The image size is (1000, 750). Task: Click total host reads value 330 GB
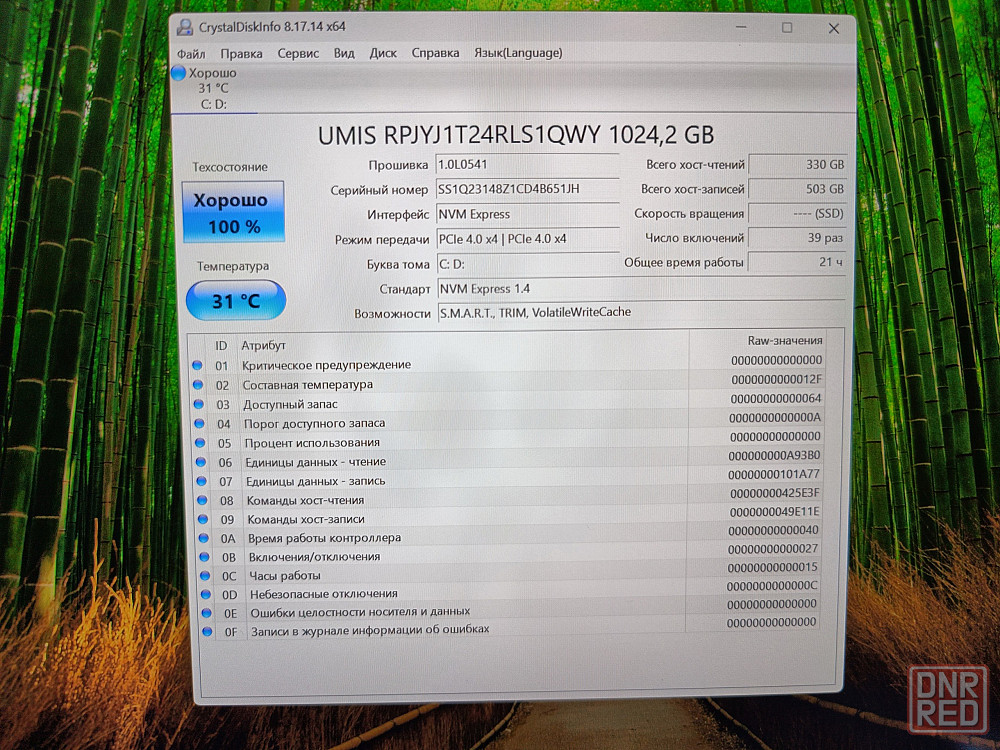pyautogui.click(x=798, y=165)
